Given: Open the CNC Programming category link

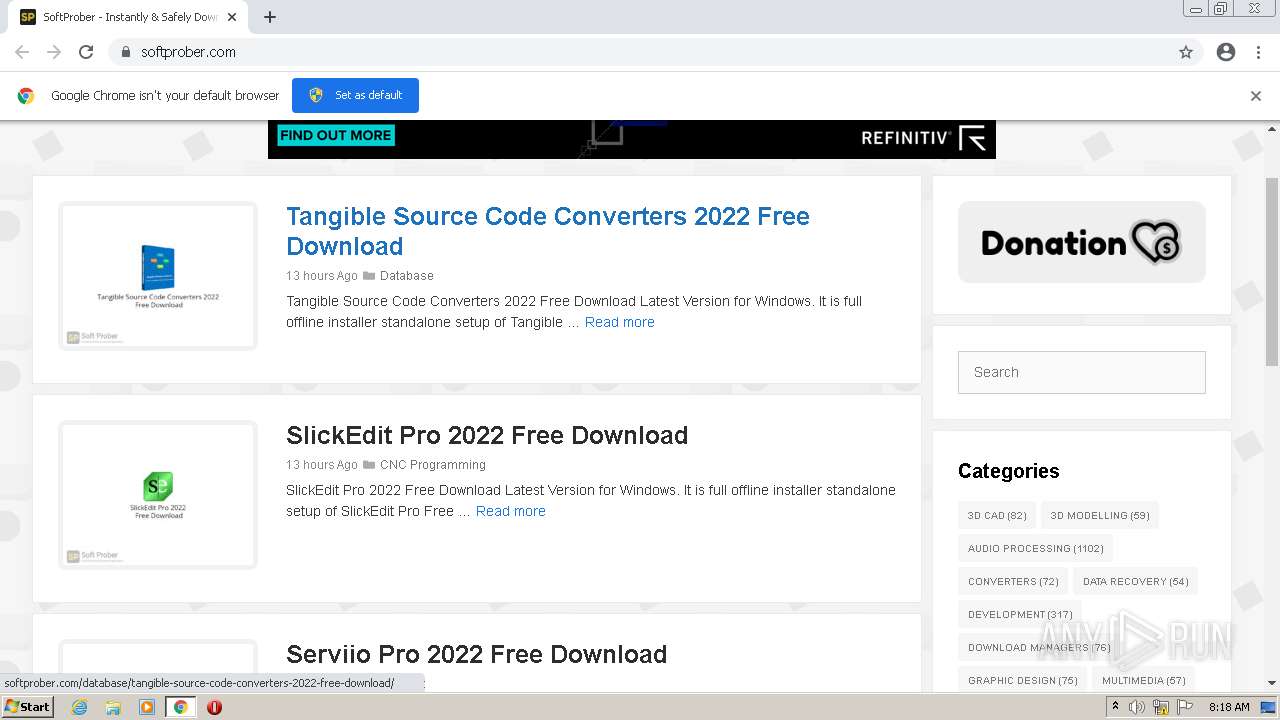Looking at the screenshot, I should point(432,464).
